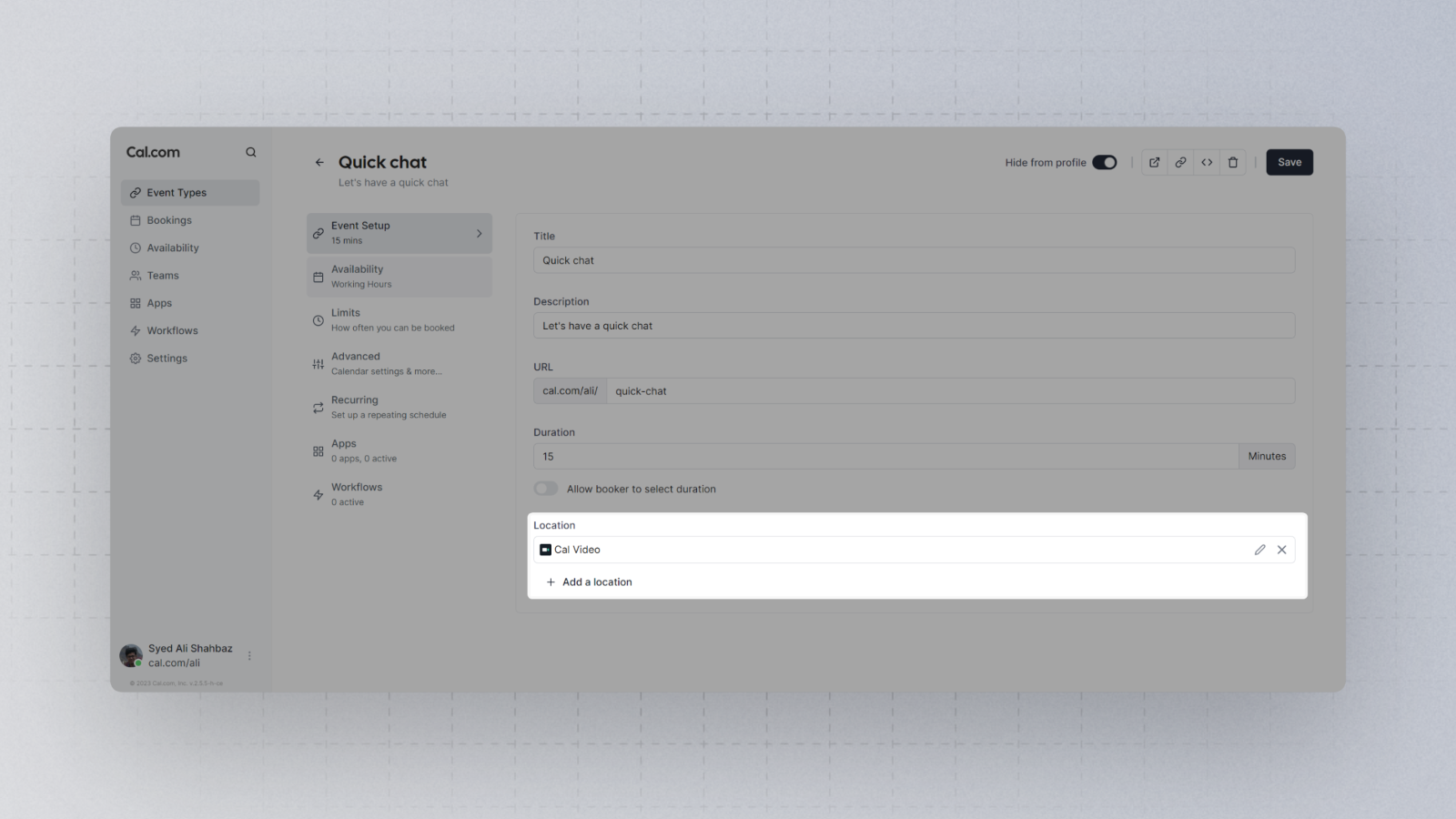
Task: Open event preview in new tab icon
Action: point(1154,162)
